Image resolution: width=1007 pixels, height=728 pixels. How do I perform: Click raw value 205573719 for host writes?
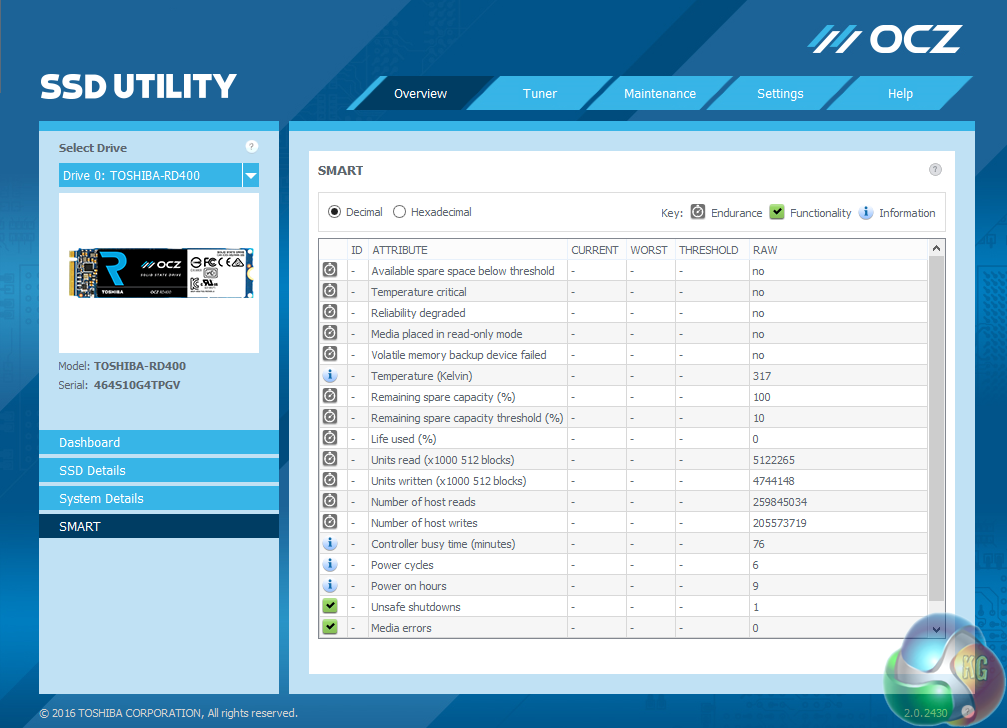click(780, 523)
